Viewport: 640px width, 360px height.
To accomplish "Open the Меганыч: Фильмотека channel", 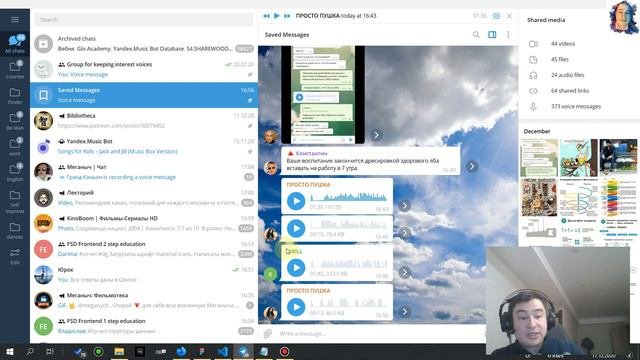I will pos(144,301).
